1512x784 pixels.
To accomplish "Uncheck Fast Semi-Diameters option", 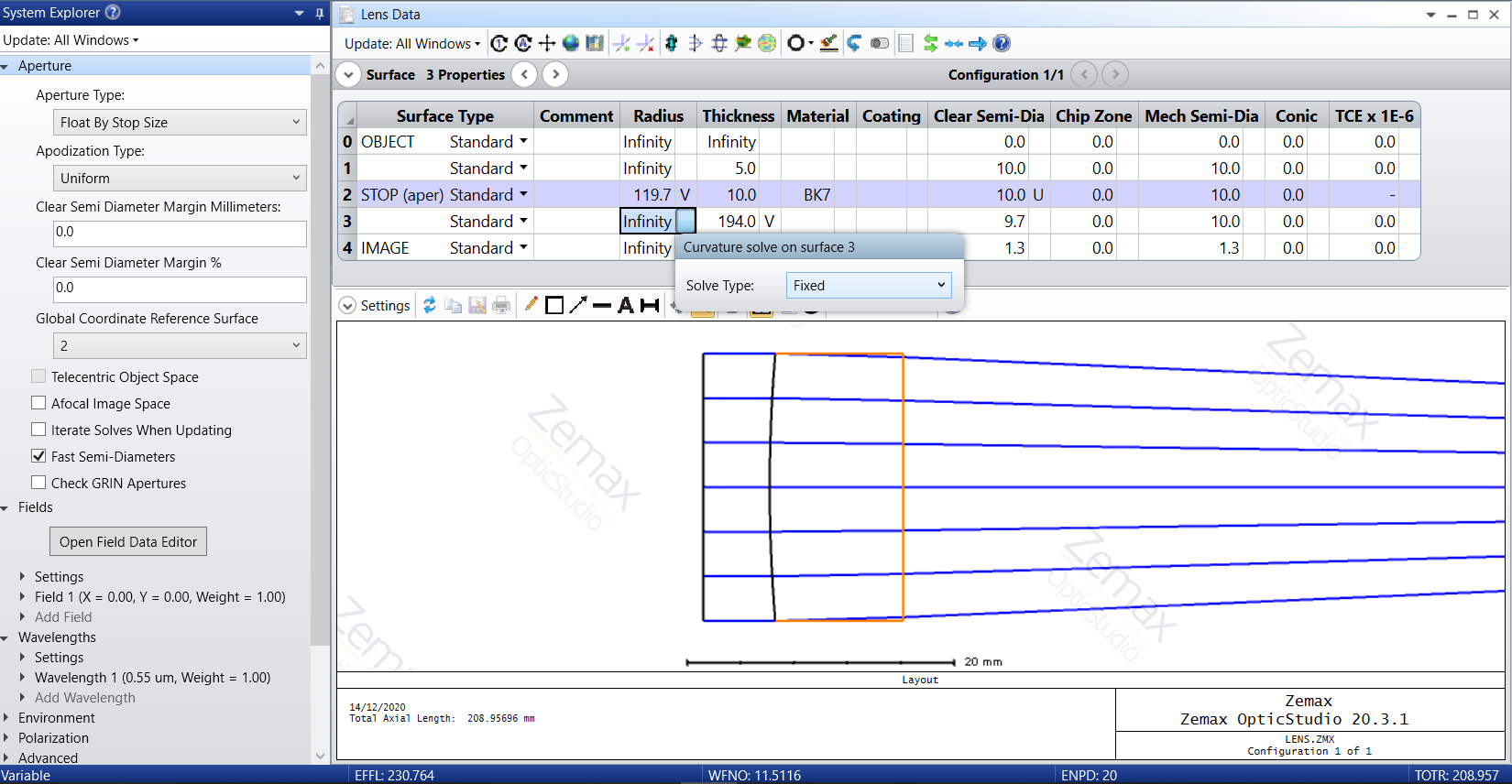I will click(38, 456).
